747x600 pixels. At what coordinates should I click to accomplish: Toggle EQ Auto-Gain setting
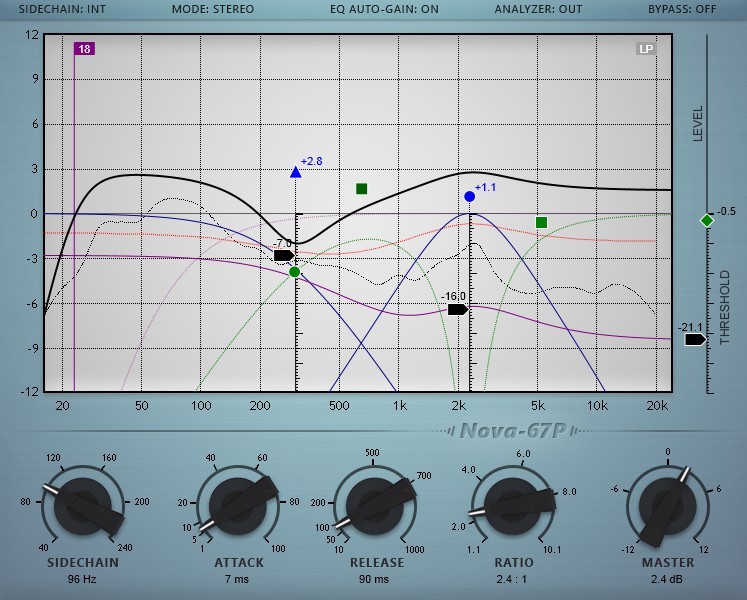[x=384, y=9]
